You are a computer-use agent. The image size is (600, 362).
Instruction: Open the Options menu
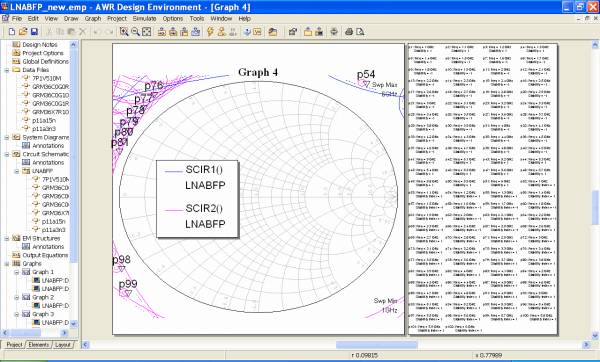pyautogui.click(x=173, y=18)
